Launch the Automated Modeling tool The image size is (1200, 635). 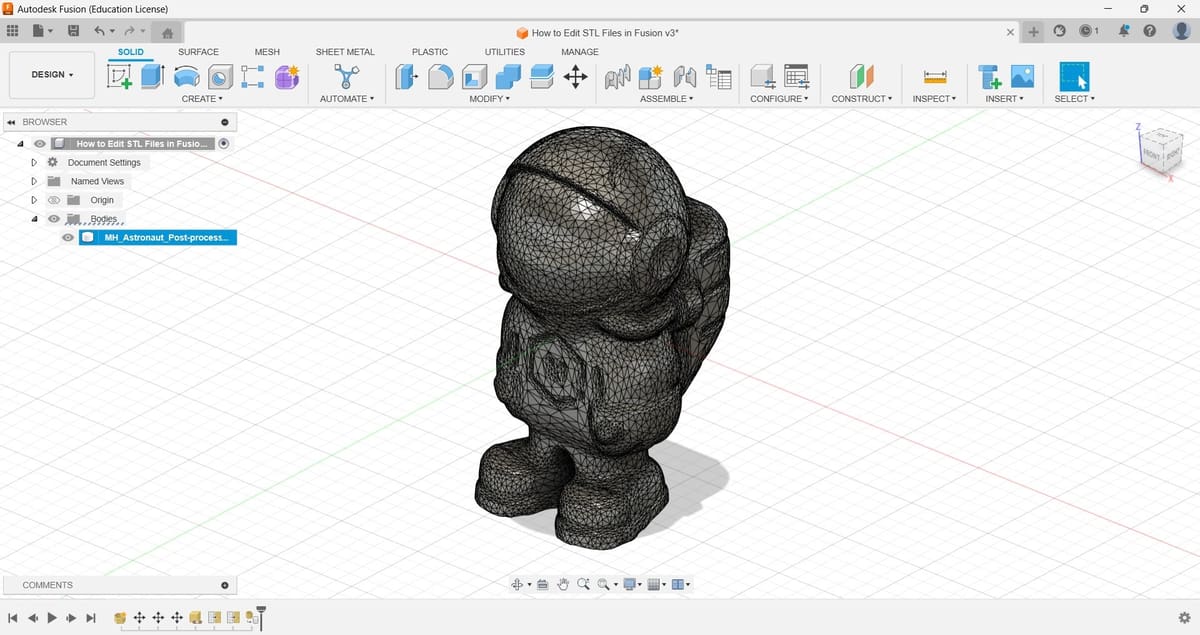[346, 76]
